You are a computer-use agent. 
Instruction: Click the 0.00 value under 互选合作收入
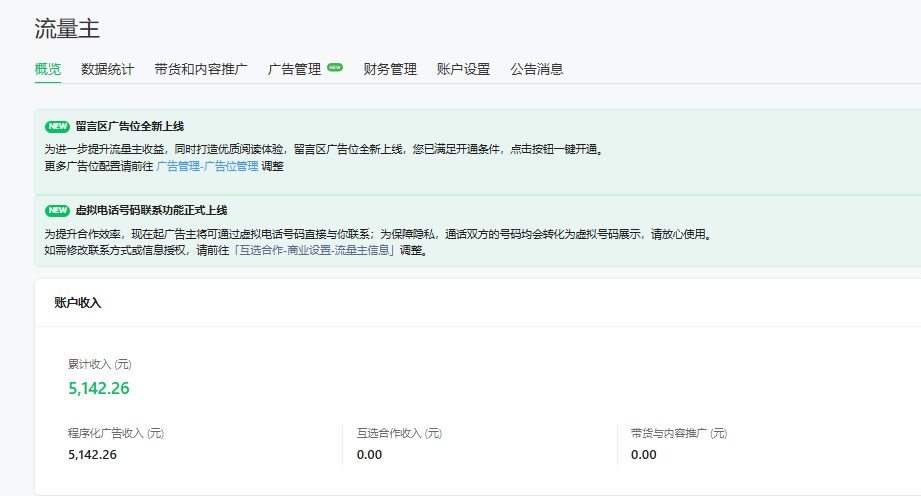(369, 454)
